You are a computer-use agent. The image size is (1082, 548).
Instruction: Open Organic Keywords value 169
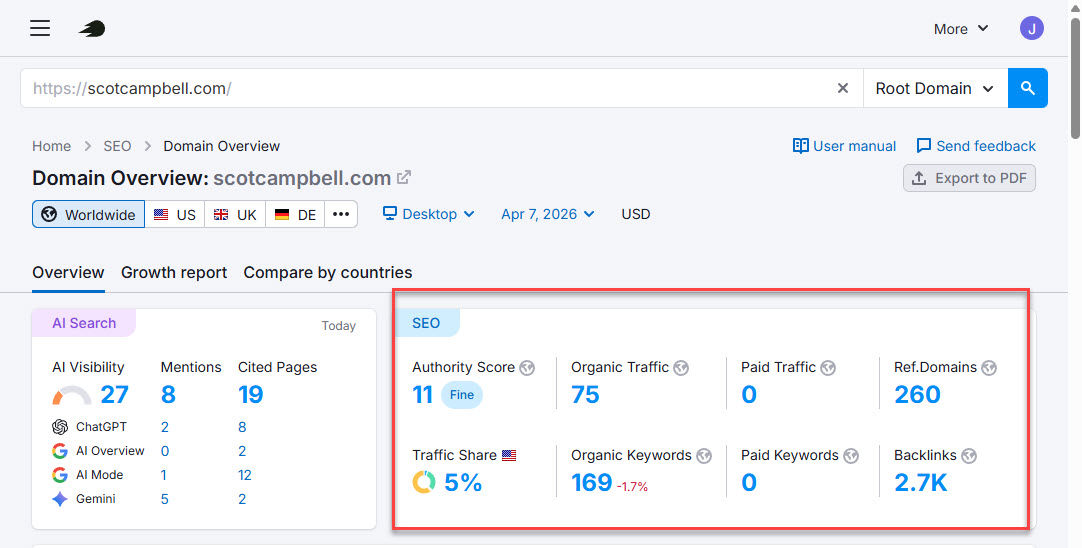point(591,482)
